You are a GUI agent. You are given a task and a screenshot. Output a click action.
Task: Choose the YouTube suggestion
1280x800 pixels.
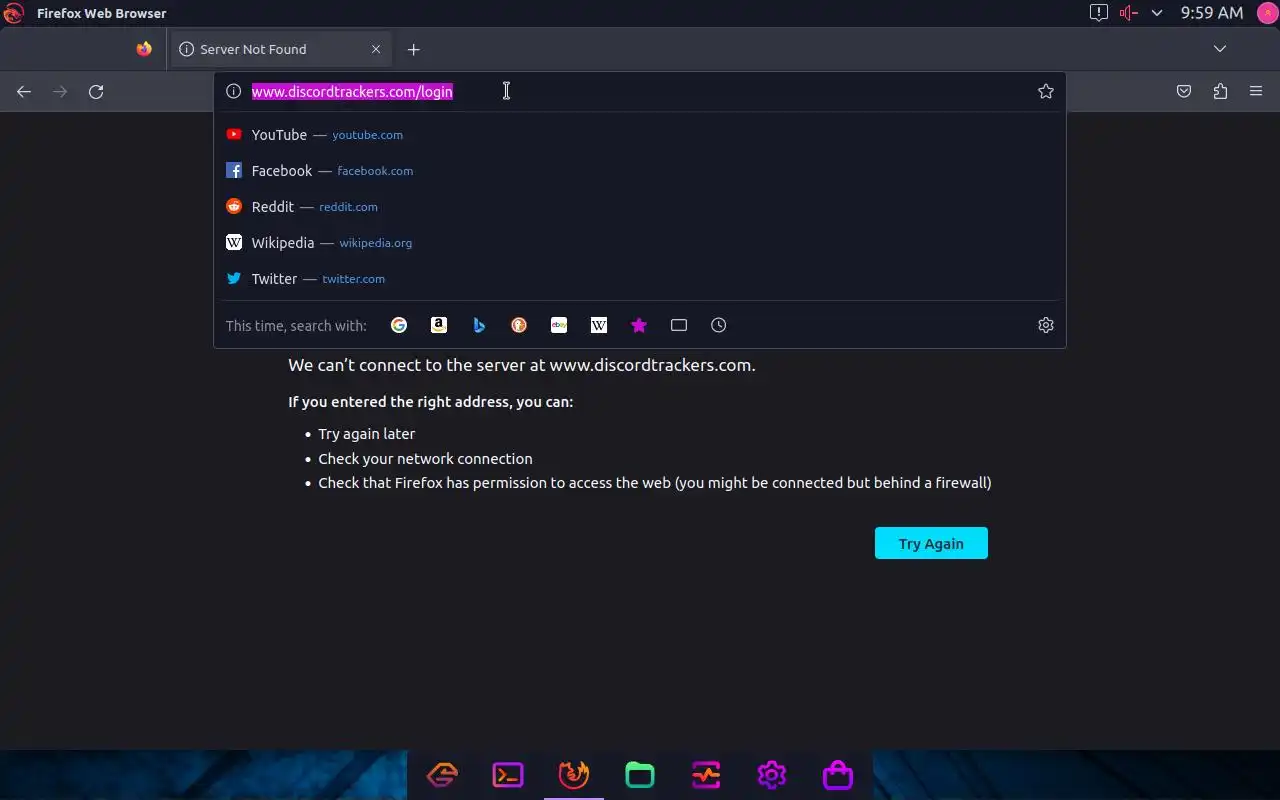[x=640, y=135]
